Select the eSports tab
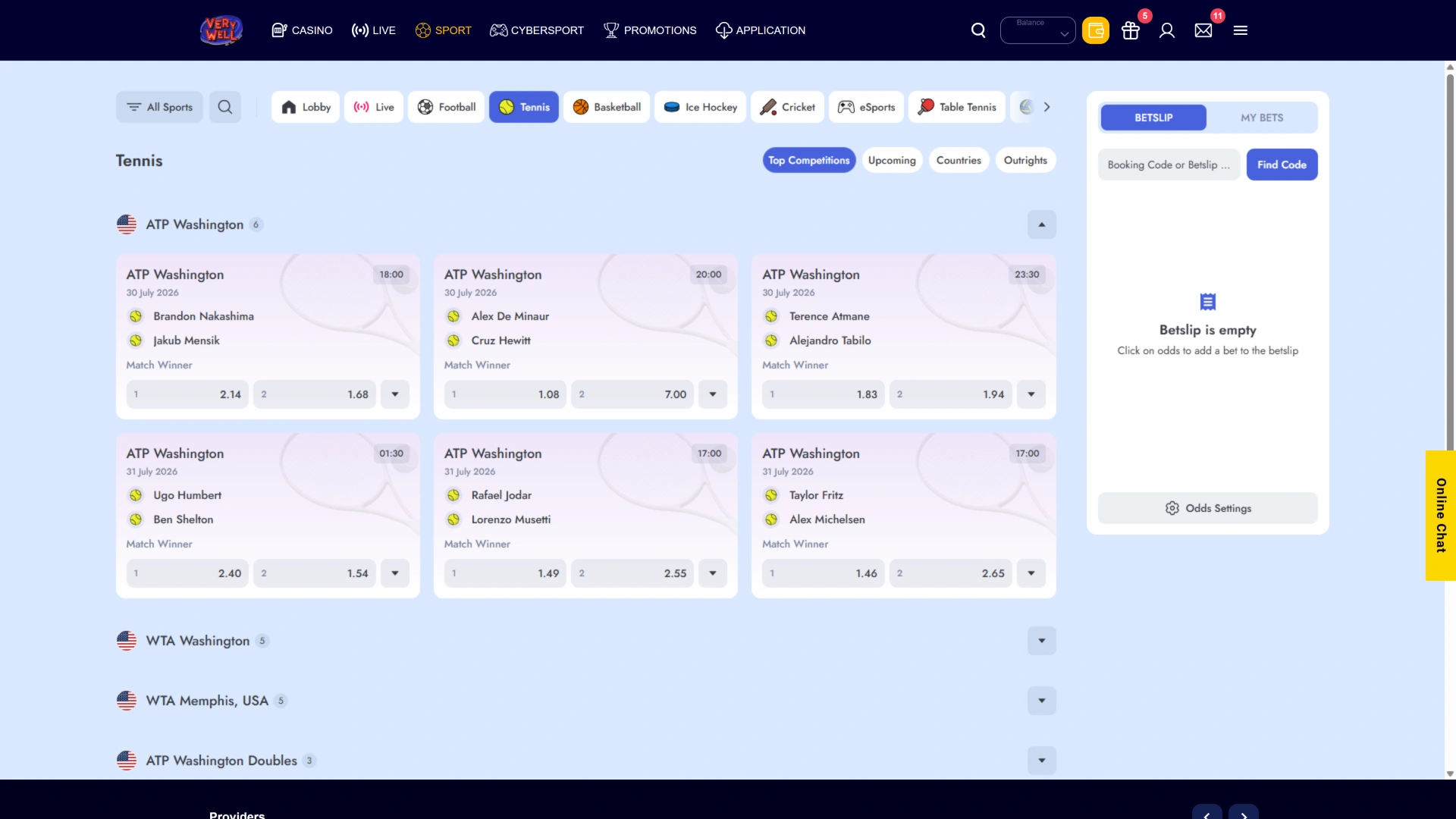 click(867, 107)
